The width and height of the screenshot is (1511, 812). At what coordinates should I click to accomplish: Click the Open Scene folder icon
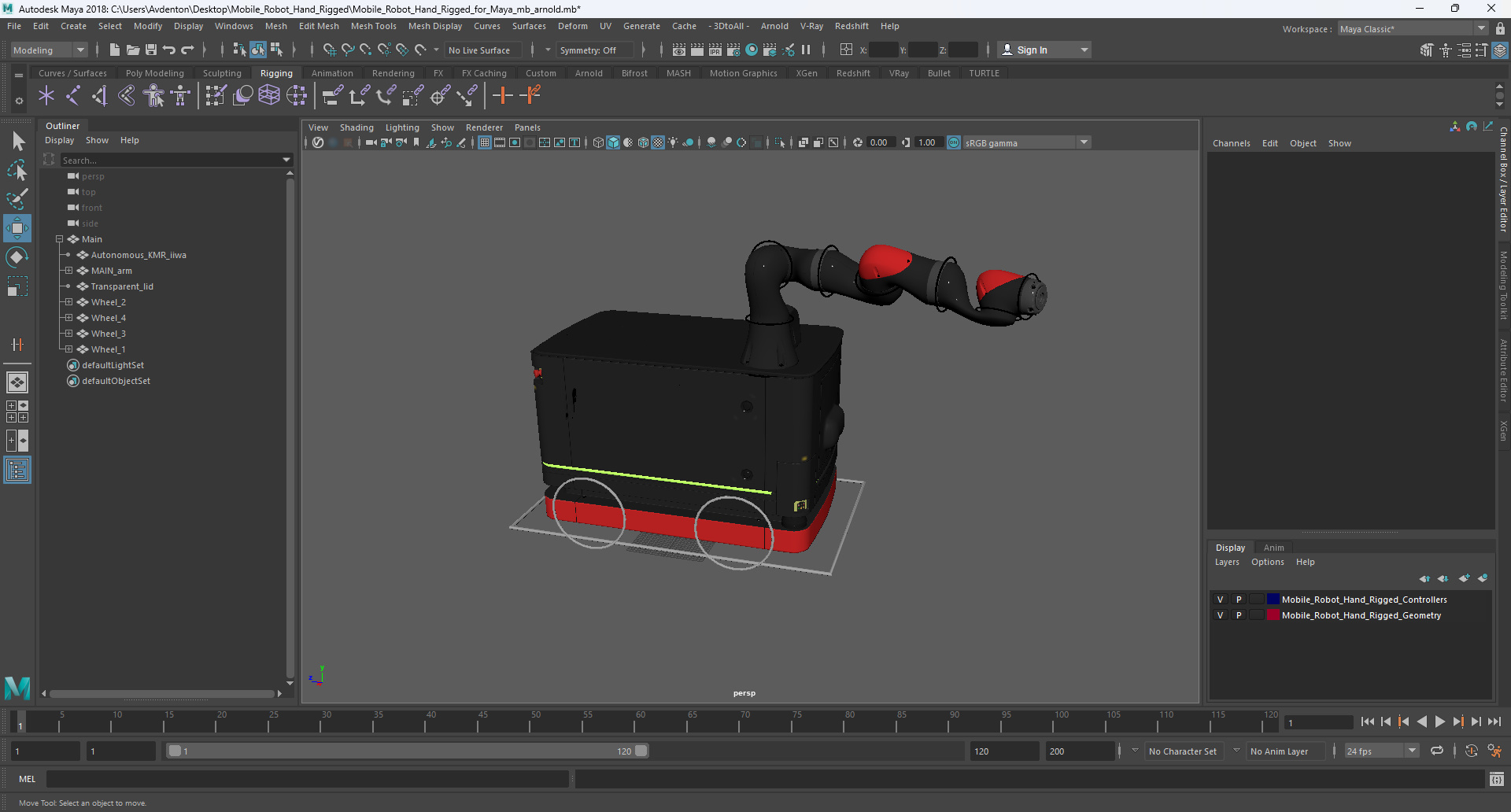pyautogui.click(x=133, y=50)
